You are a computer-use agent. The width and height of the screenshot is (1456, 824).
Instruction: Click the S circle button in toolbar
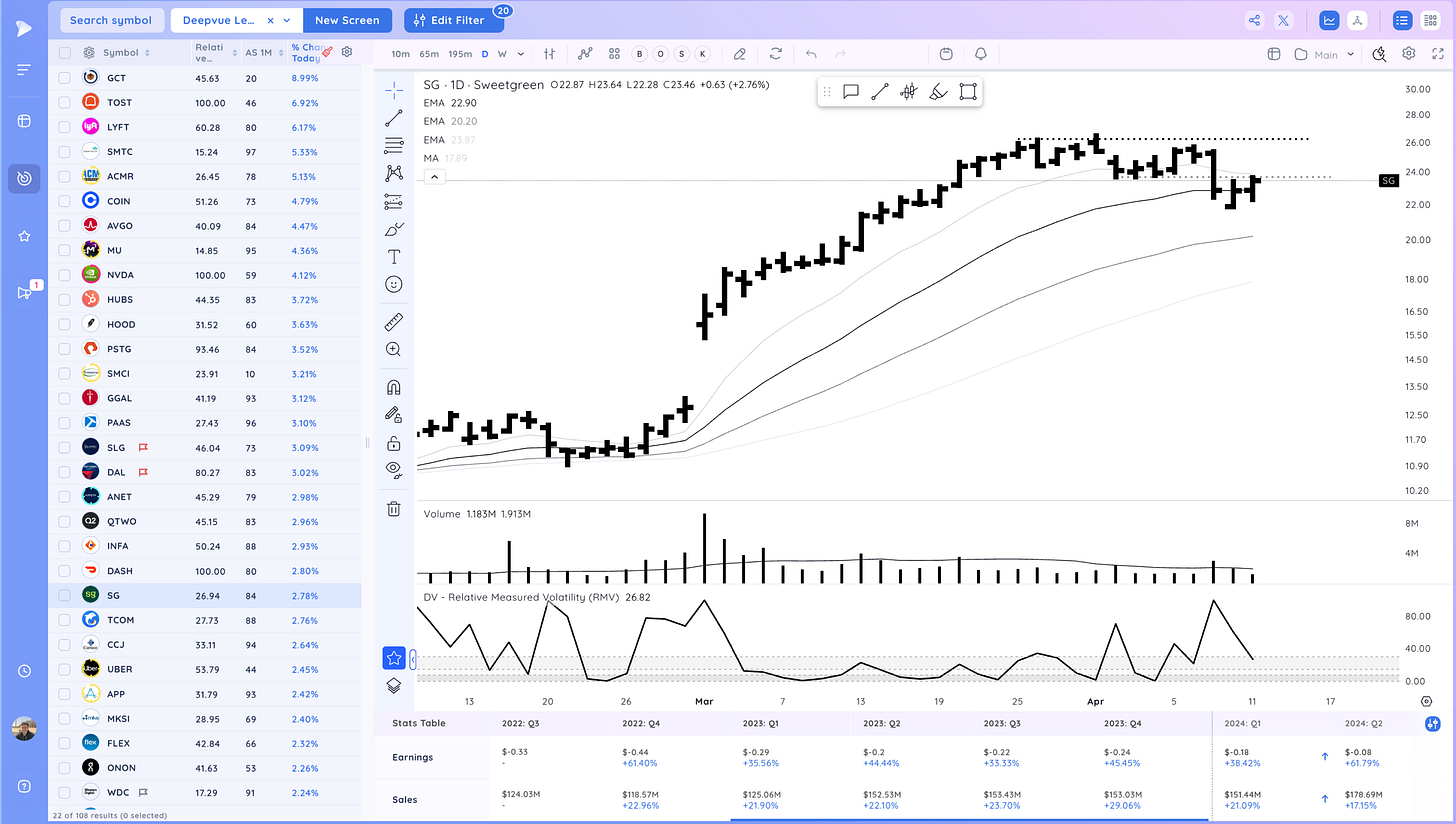[x=681, y=54]
